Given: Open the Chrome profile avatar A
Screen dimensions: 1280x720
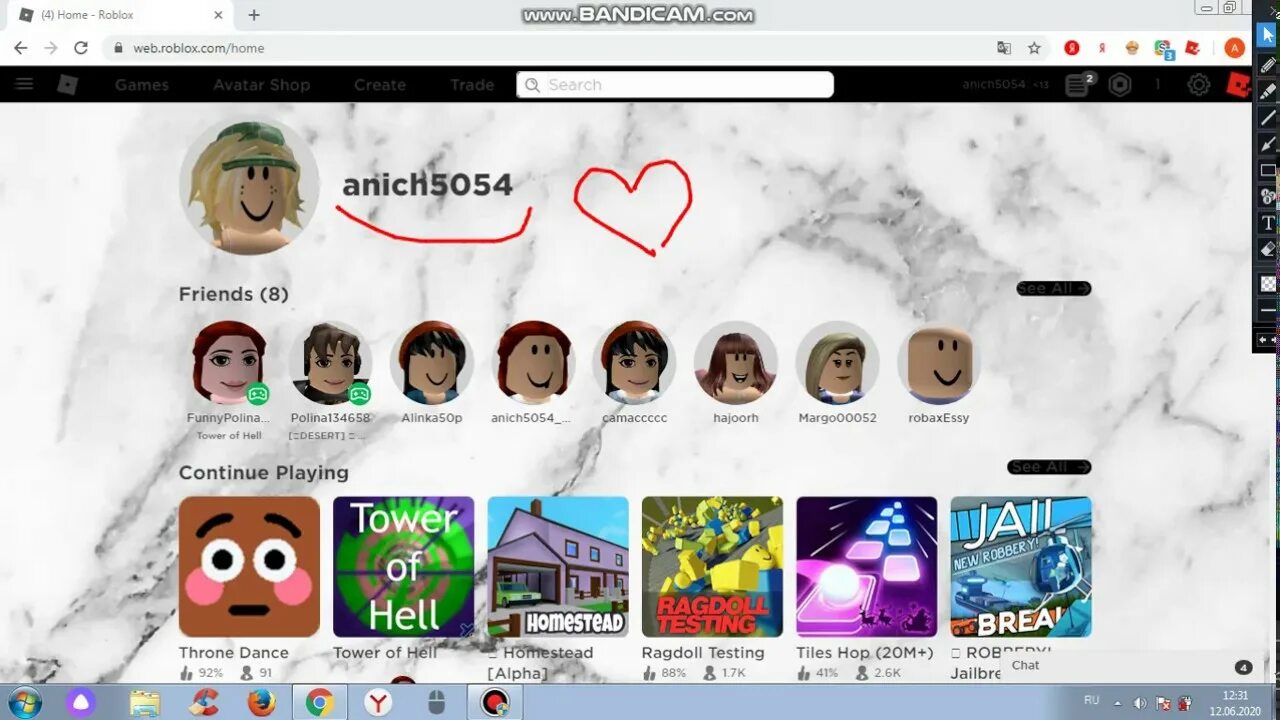Looking at the screenshot, I should point(1235,48).
